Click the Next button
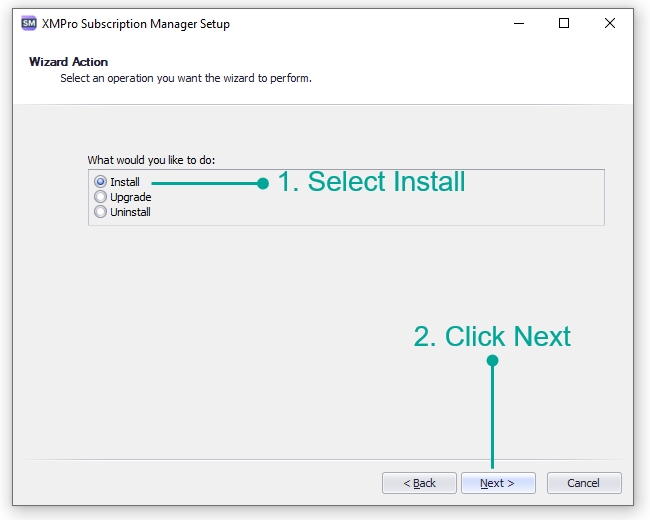 coord(498,483)
